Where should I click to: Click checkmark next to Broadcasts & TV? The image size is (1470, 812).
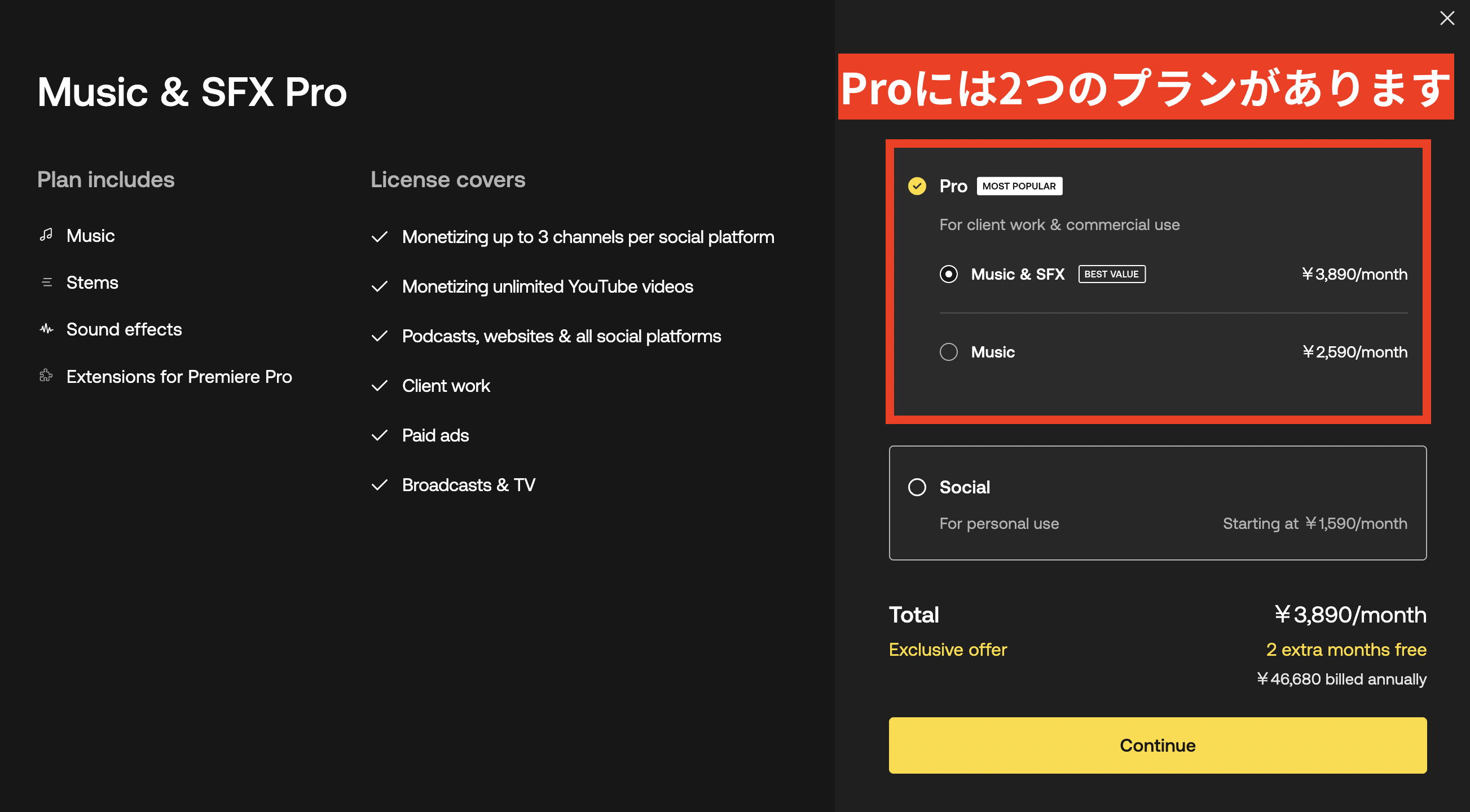[x=380, y=485]
